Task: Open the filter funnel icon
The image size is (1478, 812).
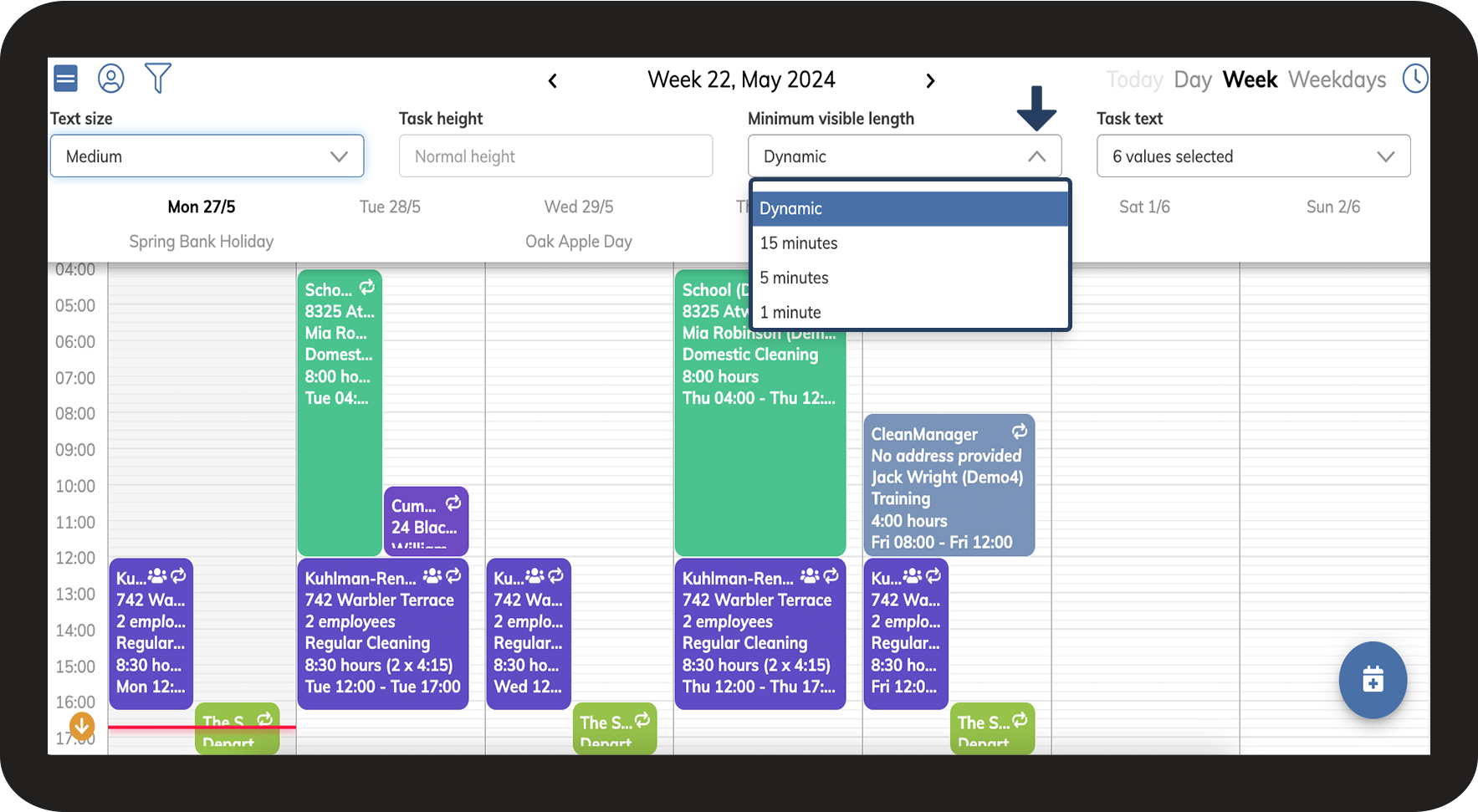Action: tap(157, 79)
